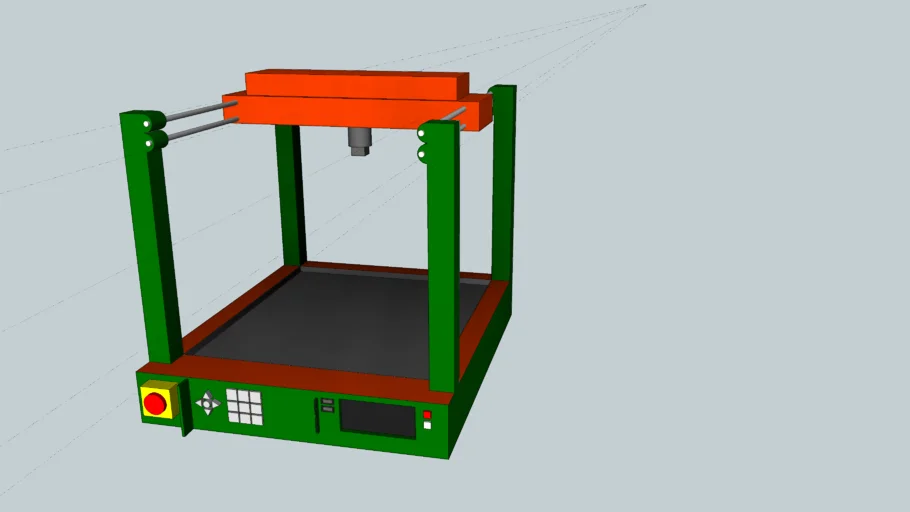
Task: Select the tall vertical slot left of the display
Action: pyautogui.click(x=317, y=416)
